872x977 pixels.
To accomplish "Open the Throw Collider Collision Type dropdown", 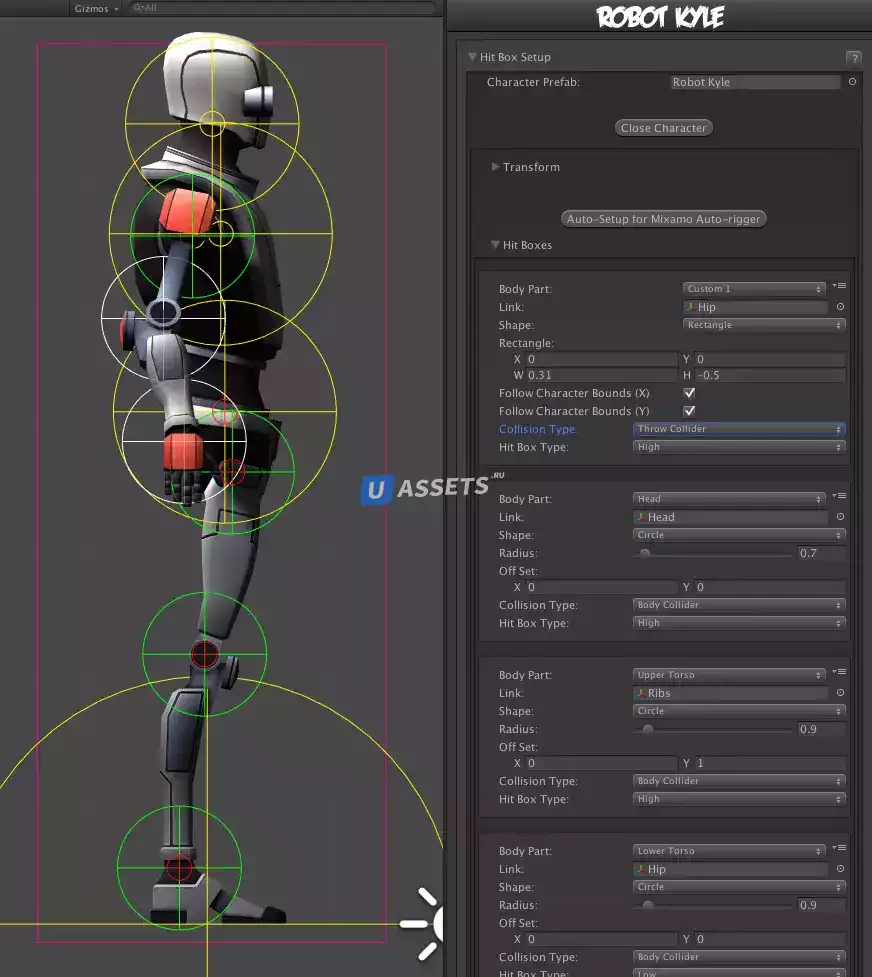I will click(x=739, y=429).
